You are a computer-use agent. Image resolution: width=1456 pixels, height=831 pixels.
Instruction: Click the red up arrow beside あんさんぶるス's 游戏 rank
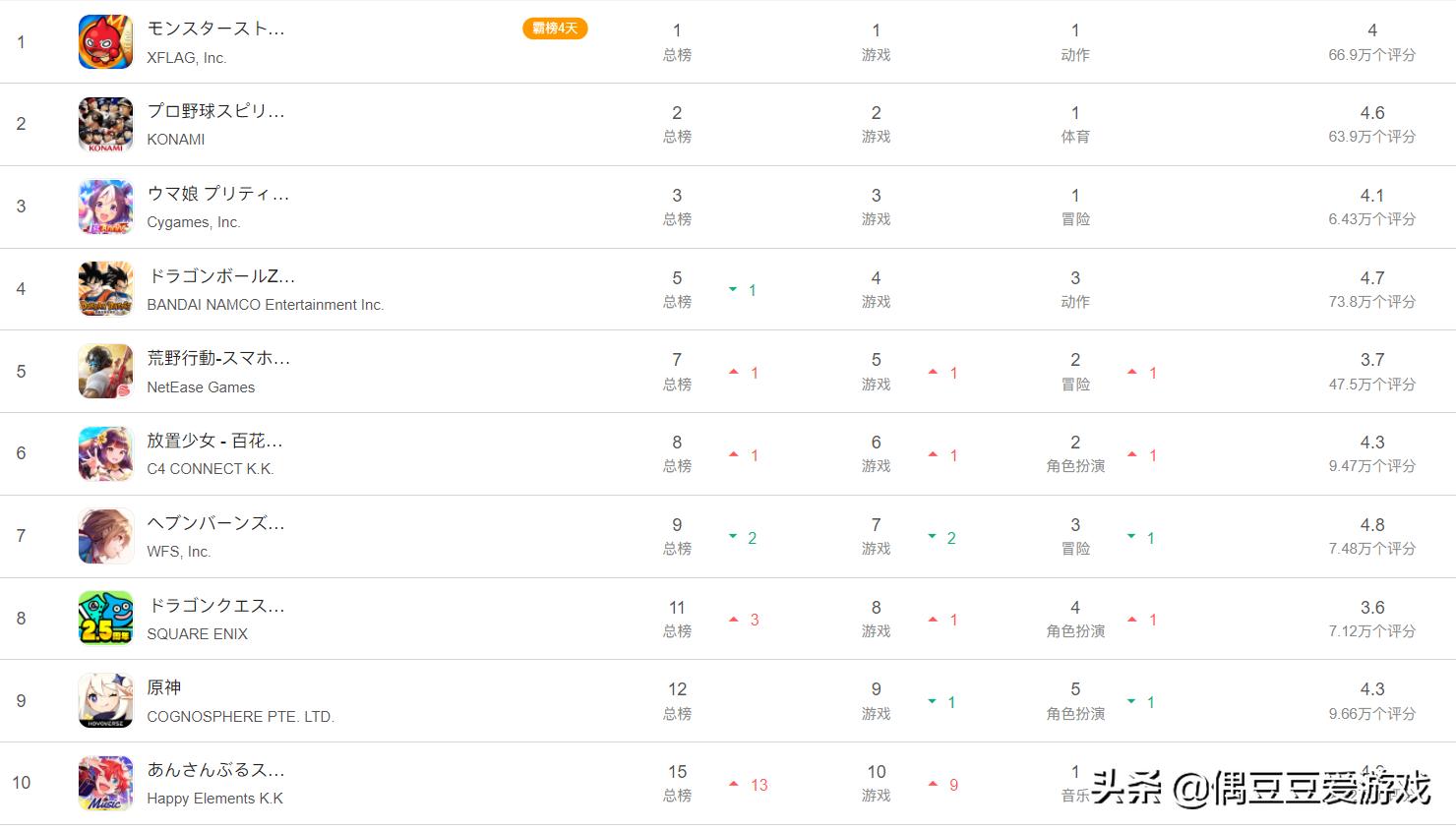(933, 785)
